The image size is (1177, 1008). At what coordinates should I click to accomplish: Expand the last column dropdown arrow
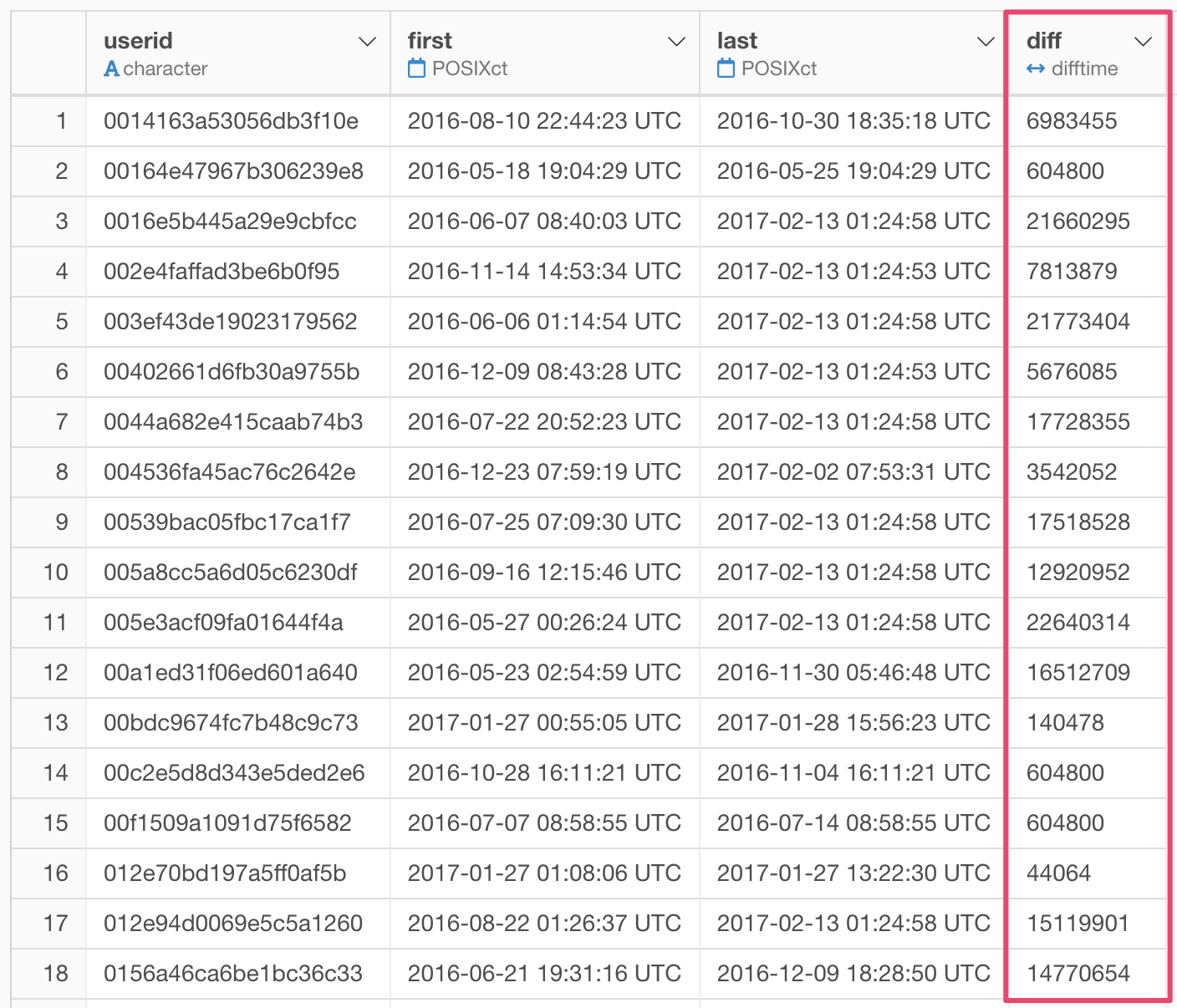click(x=986, y=42)
